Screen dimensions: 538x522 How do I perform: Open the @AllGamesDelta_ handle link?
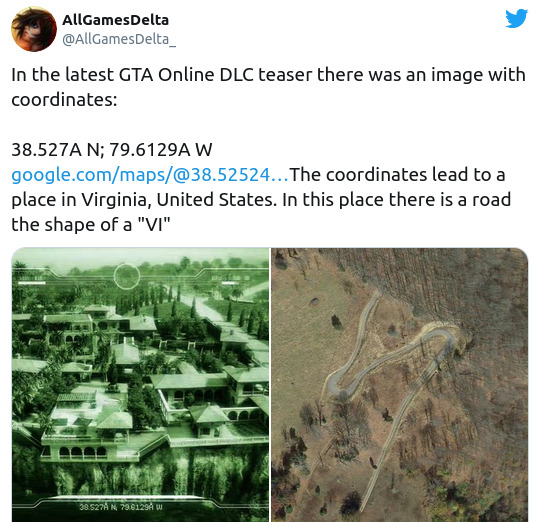tap(119, 39)
